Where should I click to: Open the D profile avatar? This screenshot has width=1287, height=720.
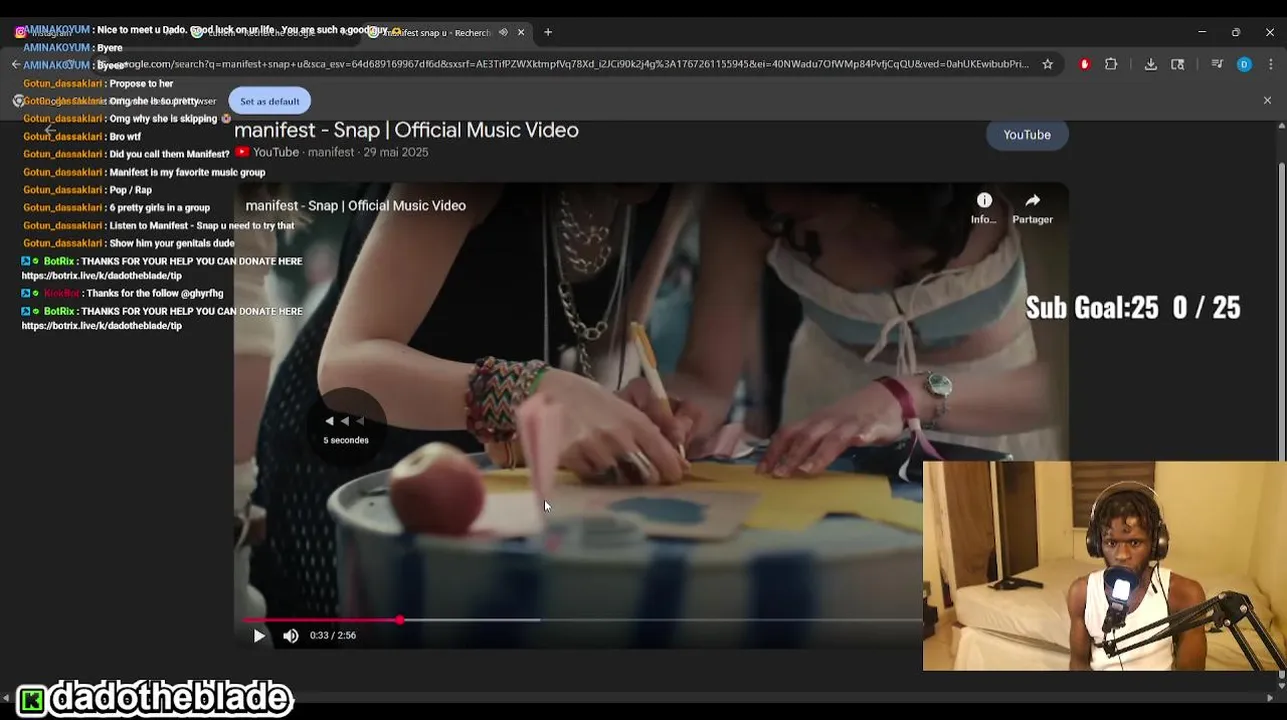[1244, 64]
